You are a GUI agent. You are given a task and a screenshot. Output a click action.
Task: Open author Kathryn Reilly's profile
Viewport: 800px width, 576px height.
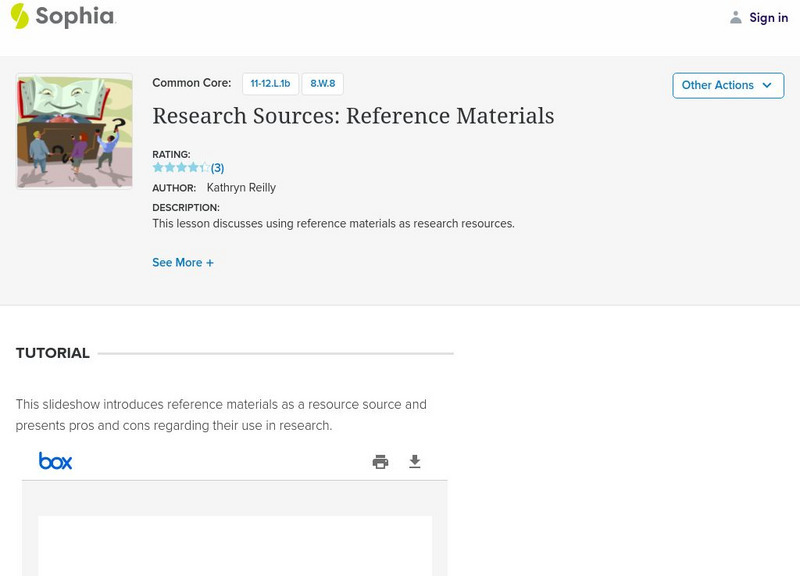point(241,188)
